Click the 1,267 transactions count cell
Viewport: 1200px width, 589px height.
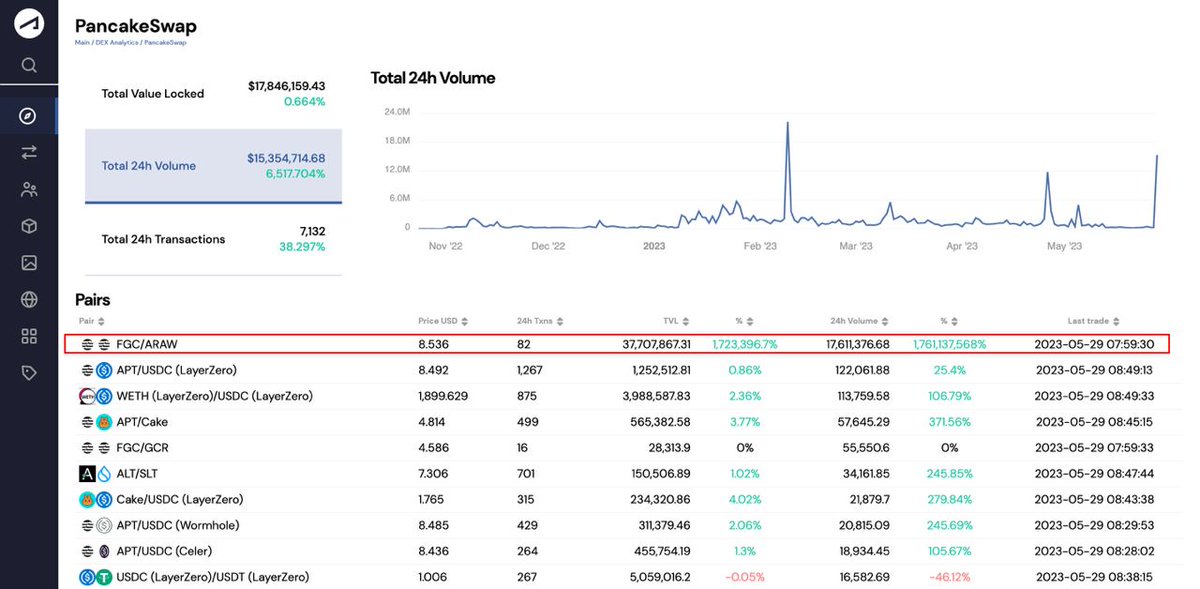[531, 370]
